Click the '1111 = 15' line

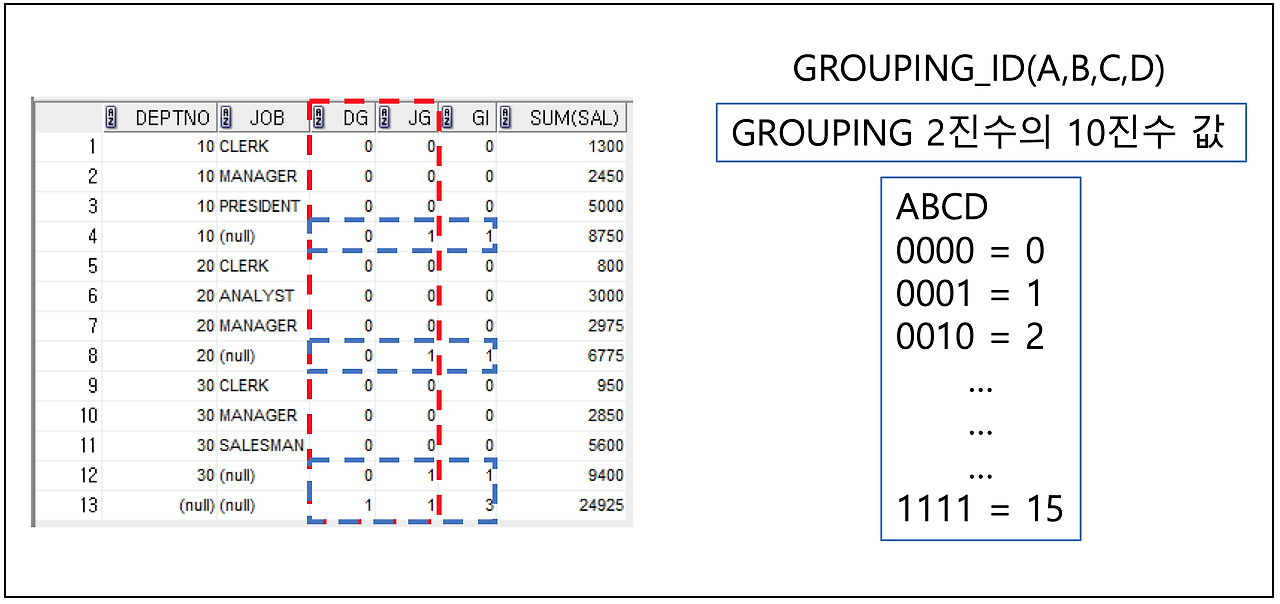coord(979,509)
